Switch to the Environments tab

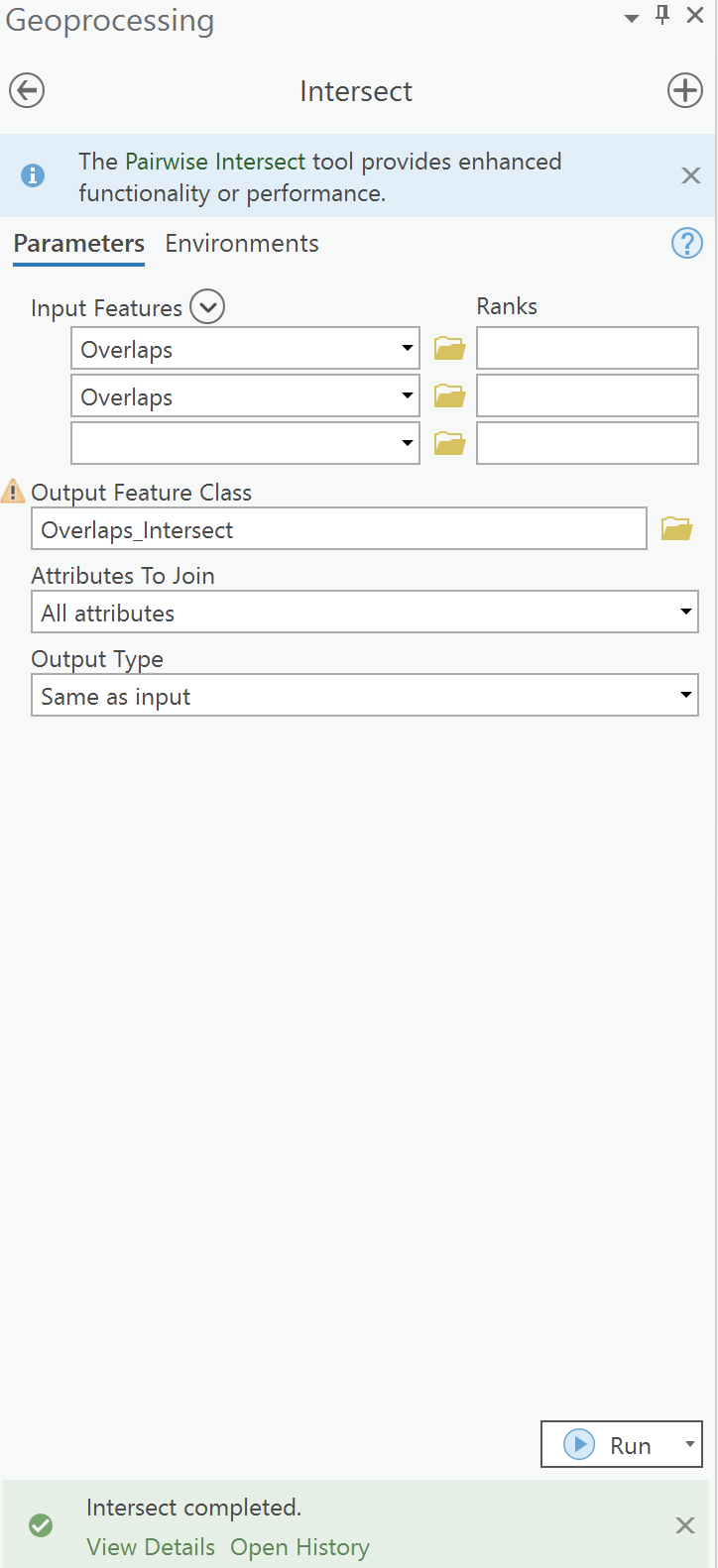241,243
